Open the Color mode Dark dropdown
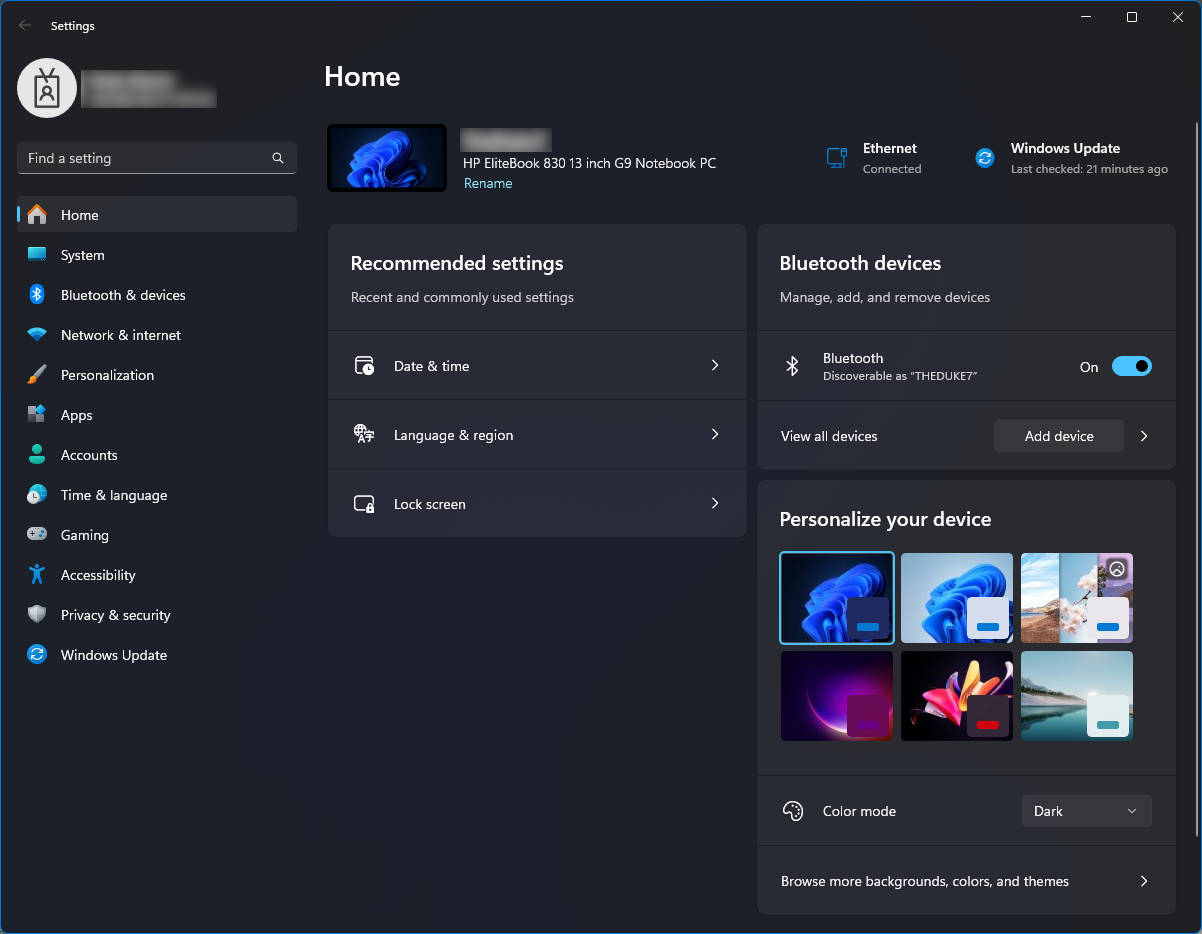Image resolution: width=1202 pixels, height=934 pixels. click(x=1087, y=811)
